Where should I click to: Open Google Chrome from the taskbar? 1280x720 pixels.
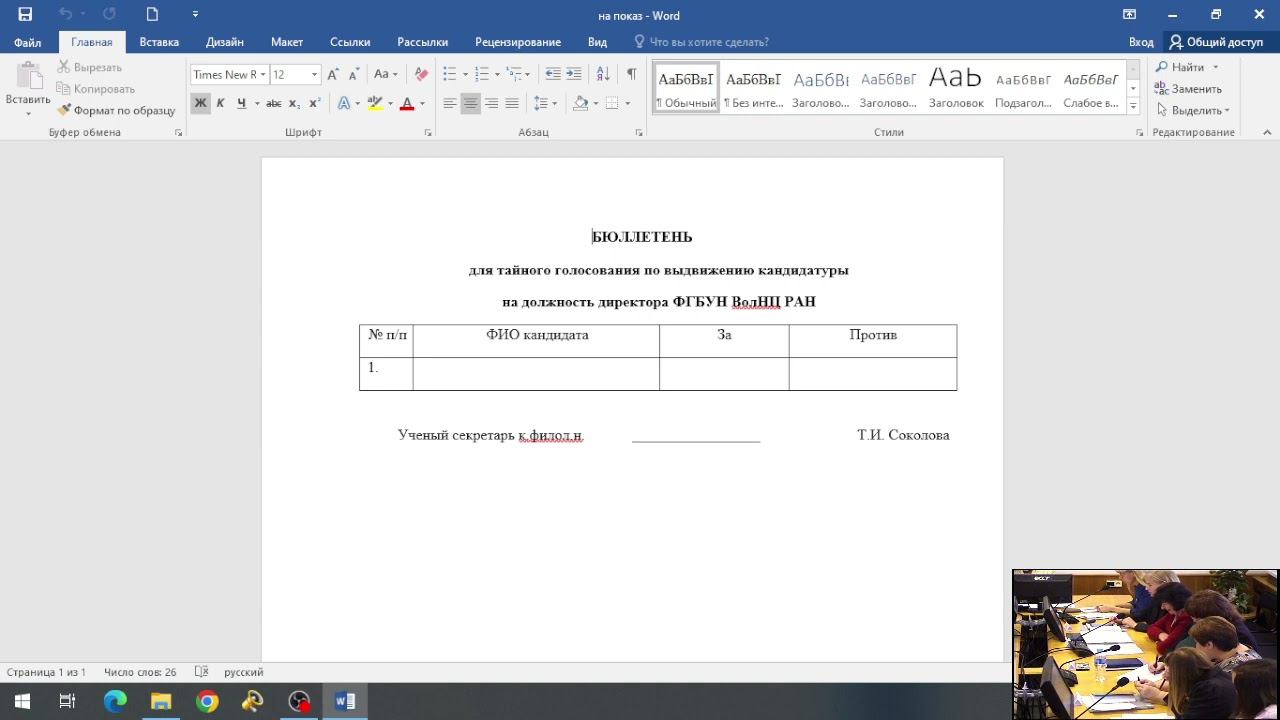coord(207,701)
